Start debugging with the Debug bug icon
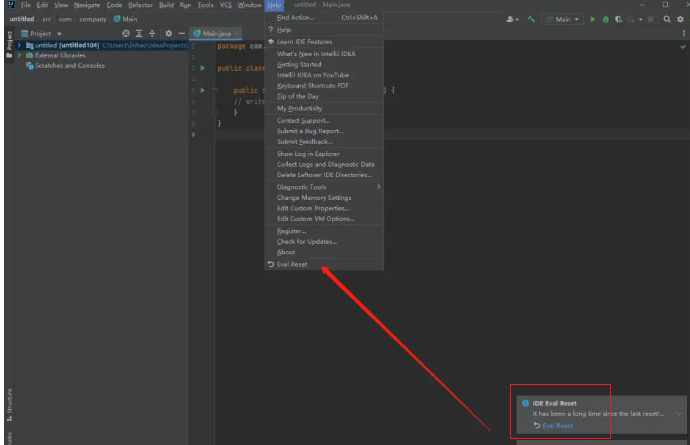Image resolution: width=690 pixels, height=445 pixels. coord(606,18)
